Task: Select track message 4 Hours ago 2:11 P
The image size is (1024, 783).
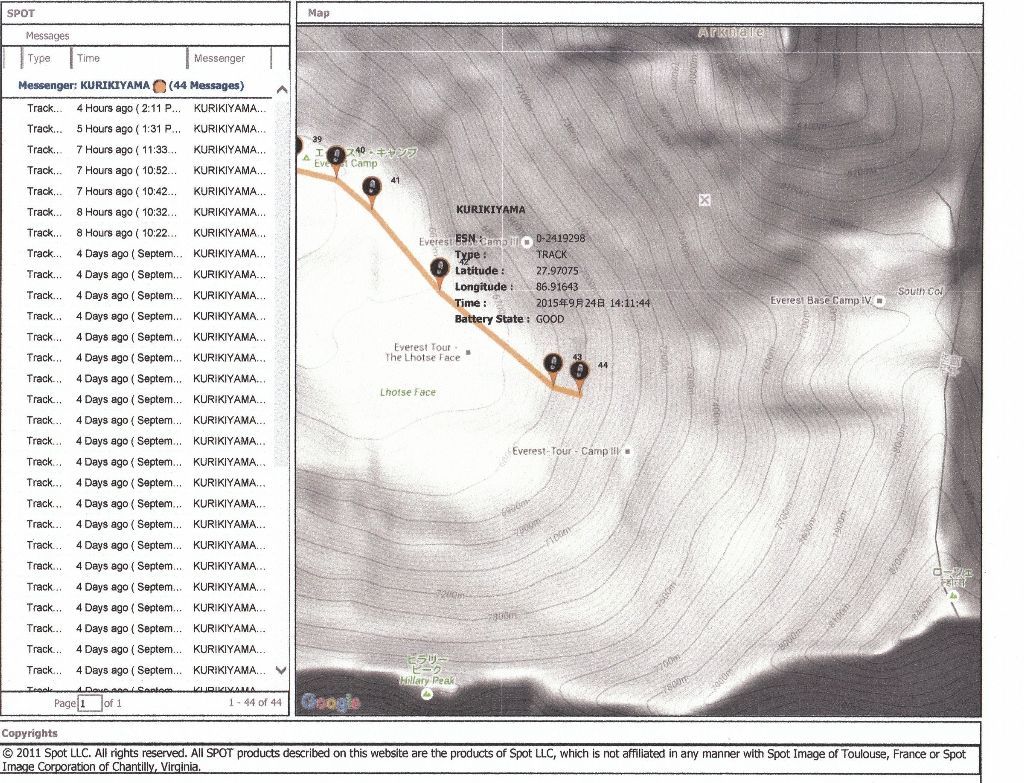Action: click(146, 108)
